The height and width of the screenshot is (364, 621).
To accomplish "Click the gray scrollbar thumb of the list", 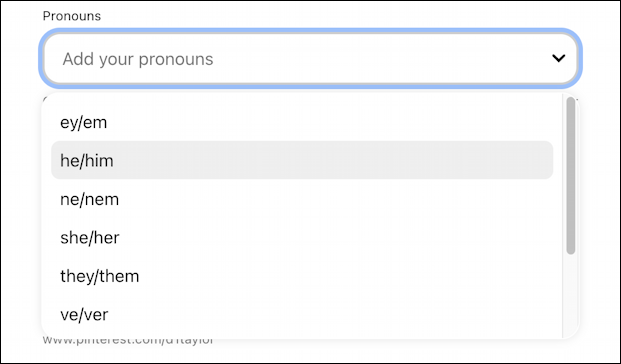I will tap(571, 175).
